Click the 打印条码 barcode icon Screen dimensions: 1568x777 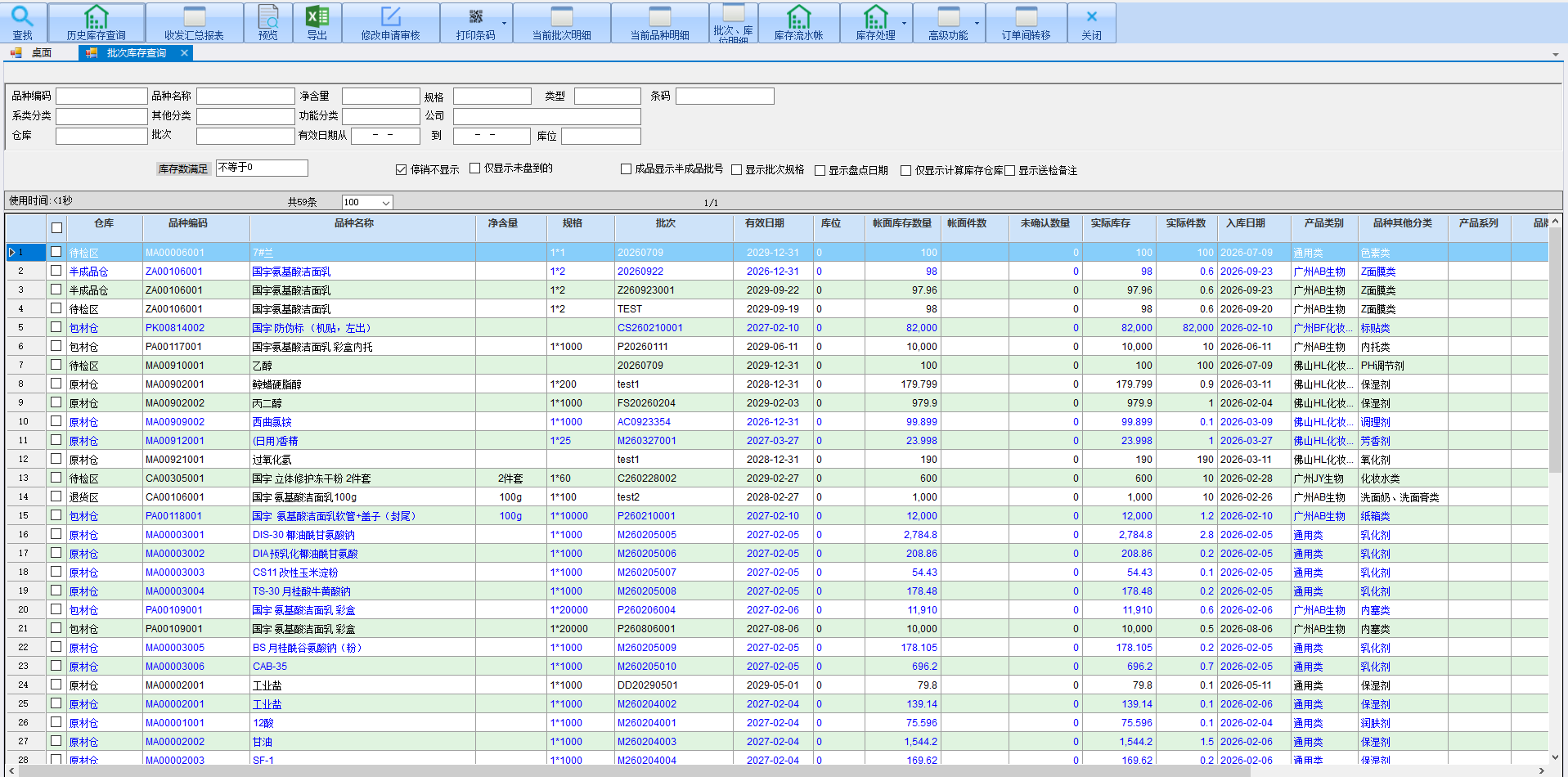[476, 23]
